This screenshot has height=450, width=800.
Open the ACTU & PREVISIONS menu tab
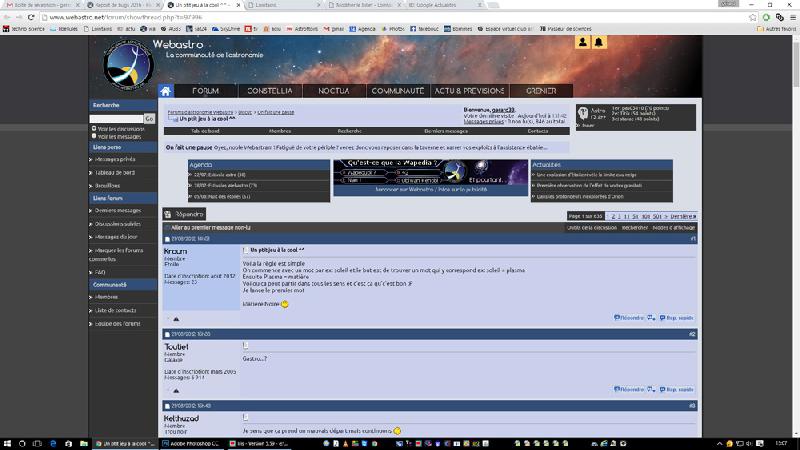pyautogui.click(x=469, y=91)
